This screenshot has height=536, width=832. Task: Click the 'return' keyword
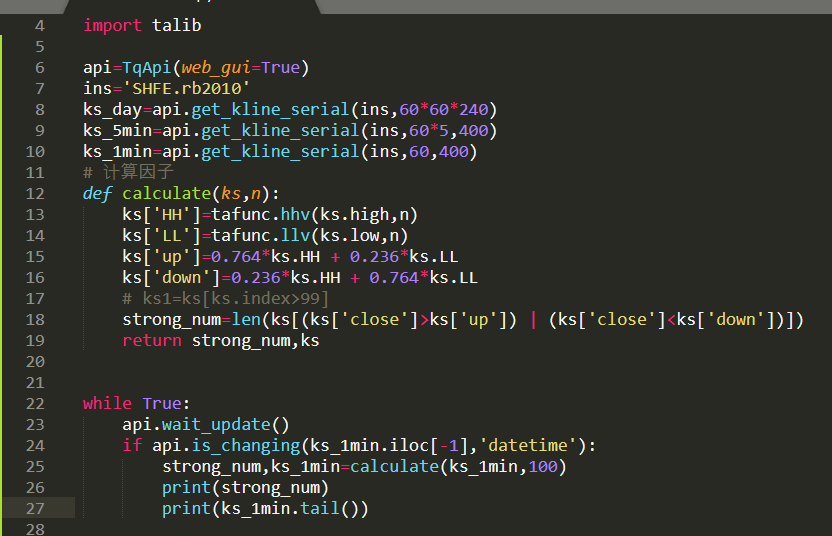tap(152, 341)
